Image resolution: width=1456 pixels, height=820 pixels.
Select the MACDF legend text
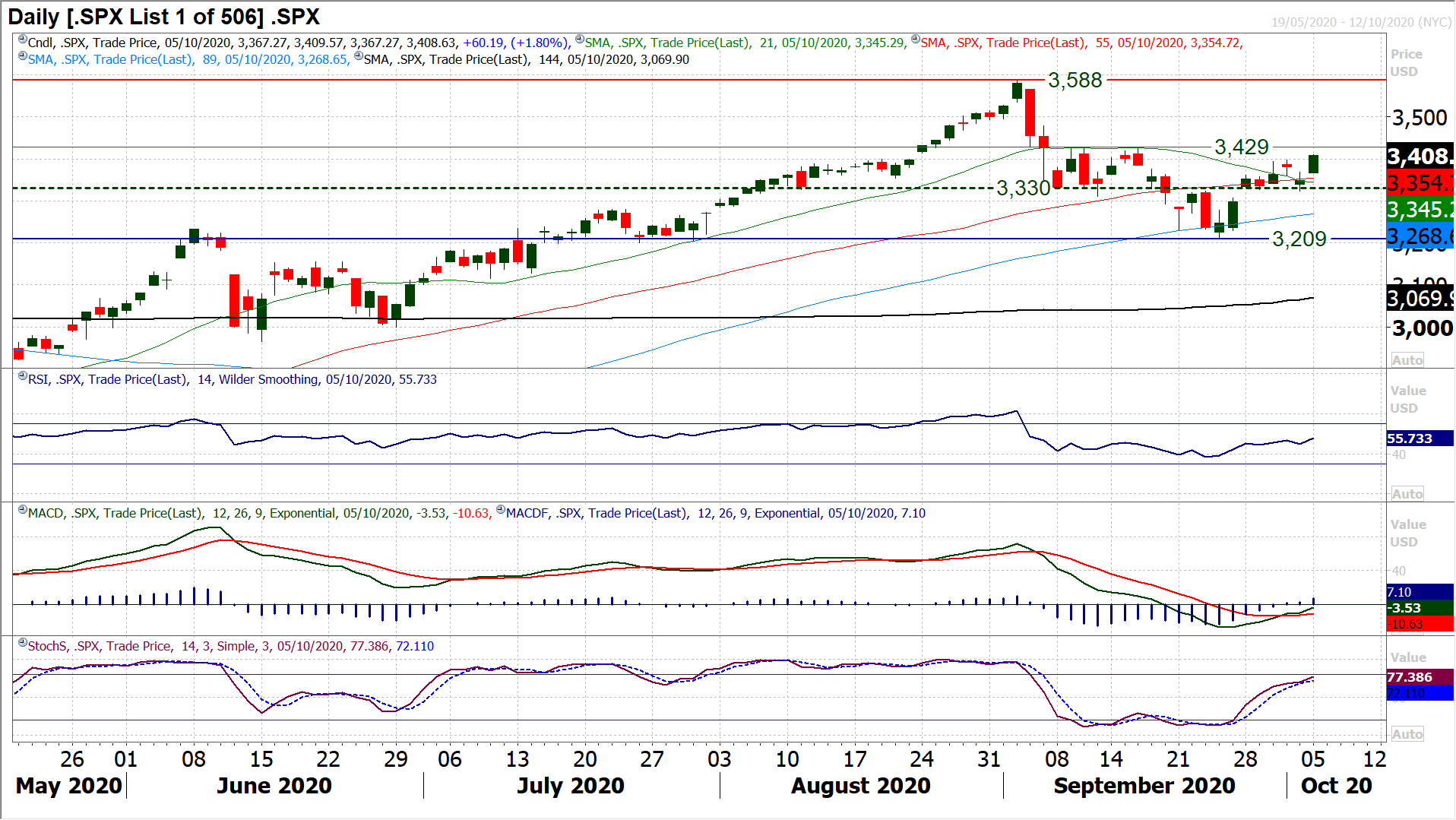(x=716, y=514)
